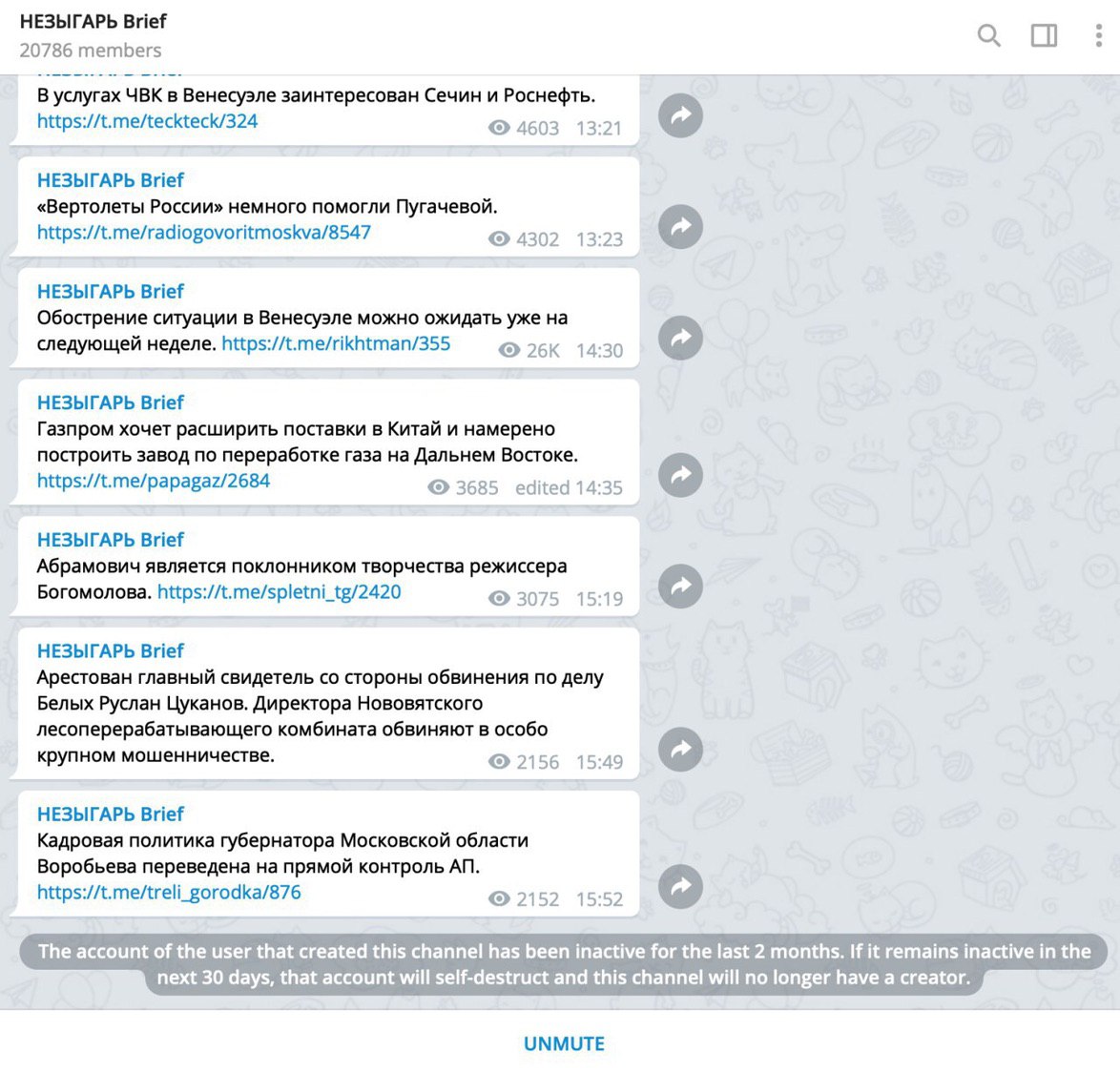The width and height of the screenshot is (1120, 1072).
Task: Open link t.me/rikhtman/355
Action: pyautogui.click(x=336, y=343)
